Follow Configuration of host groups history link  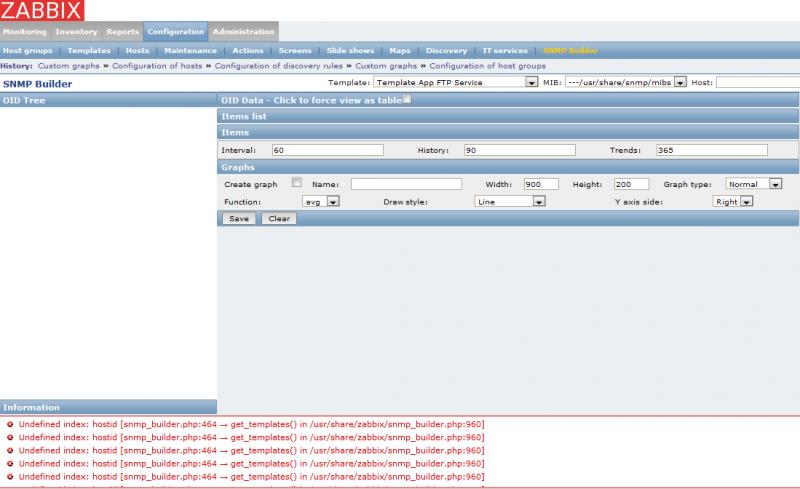tap(487, 66)
